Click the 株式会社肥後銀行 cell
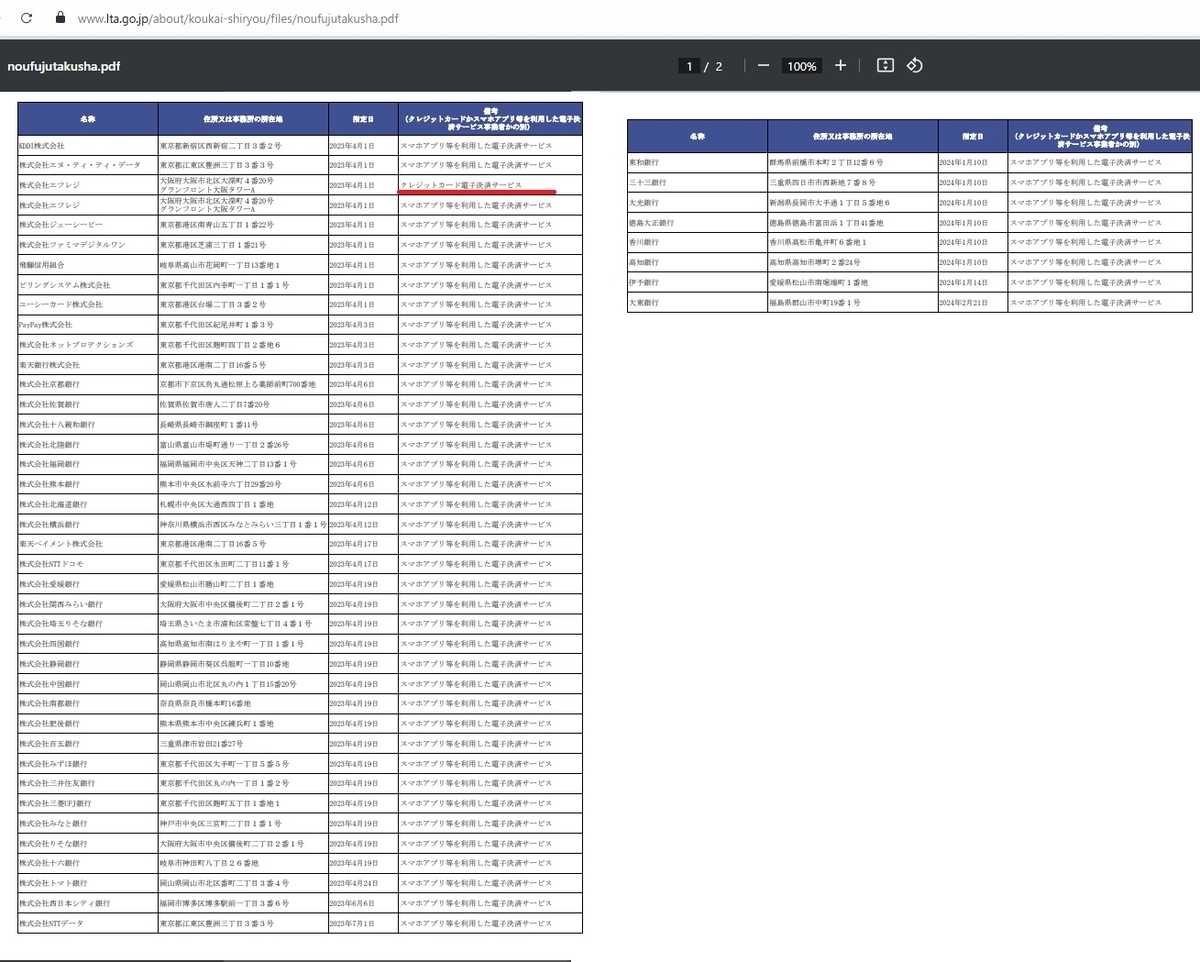1200x962 pixels. point(88,724)
